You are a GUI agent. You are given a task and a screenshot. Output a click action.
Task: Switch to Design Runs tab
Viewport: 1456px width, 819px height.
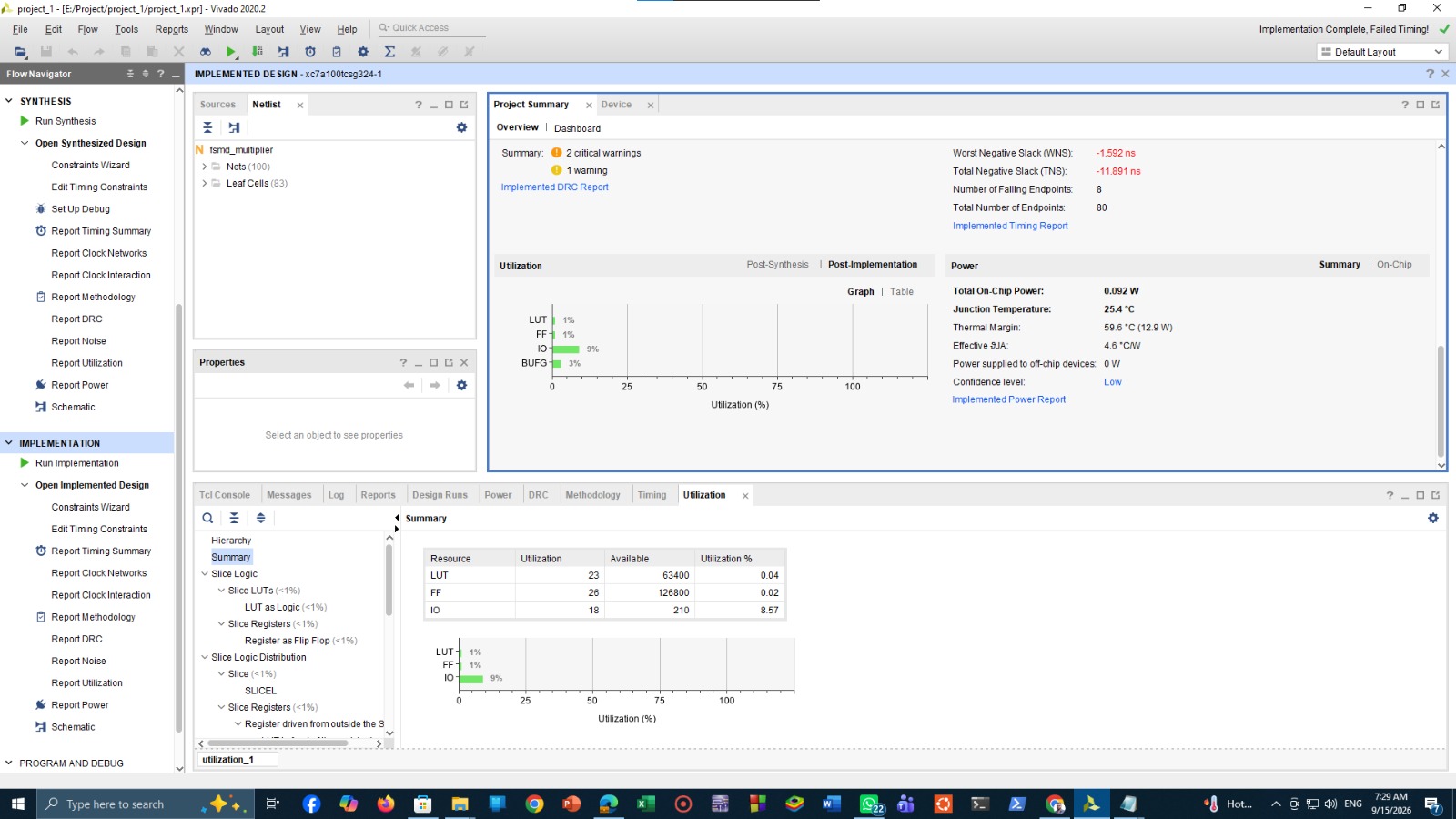(440, 495)
